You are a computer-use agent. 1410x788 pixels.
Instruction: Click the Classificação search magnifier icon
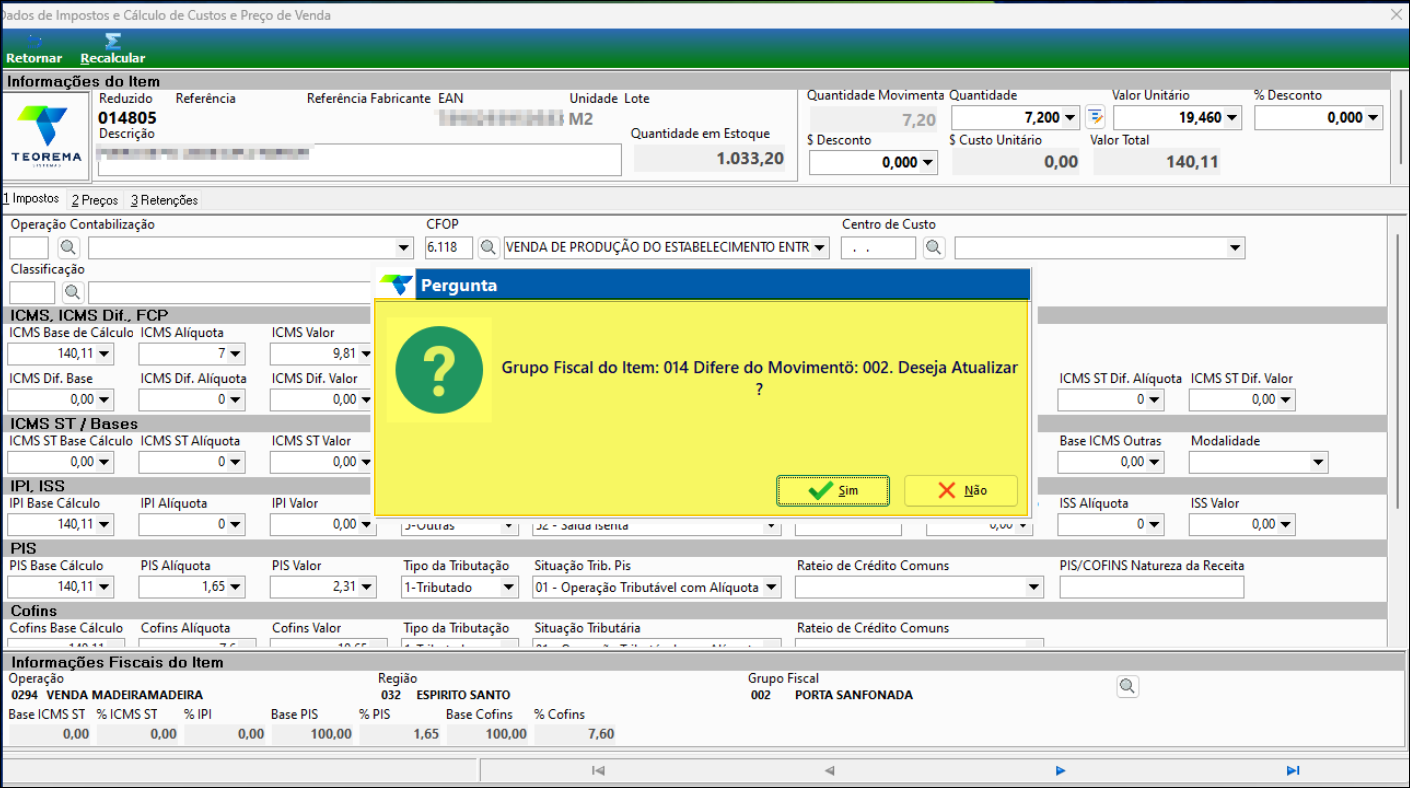click(x=72, y=292)
